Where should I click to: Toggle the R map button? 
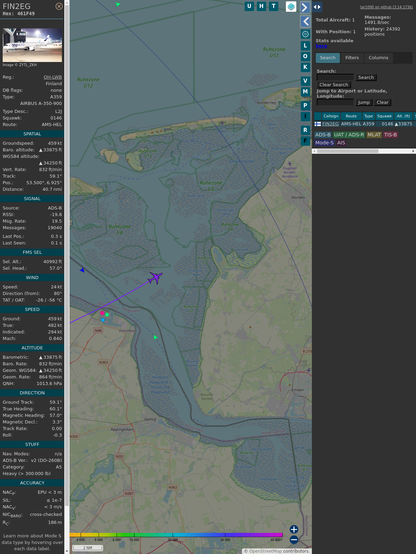305,130
